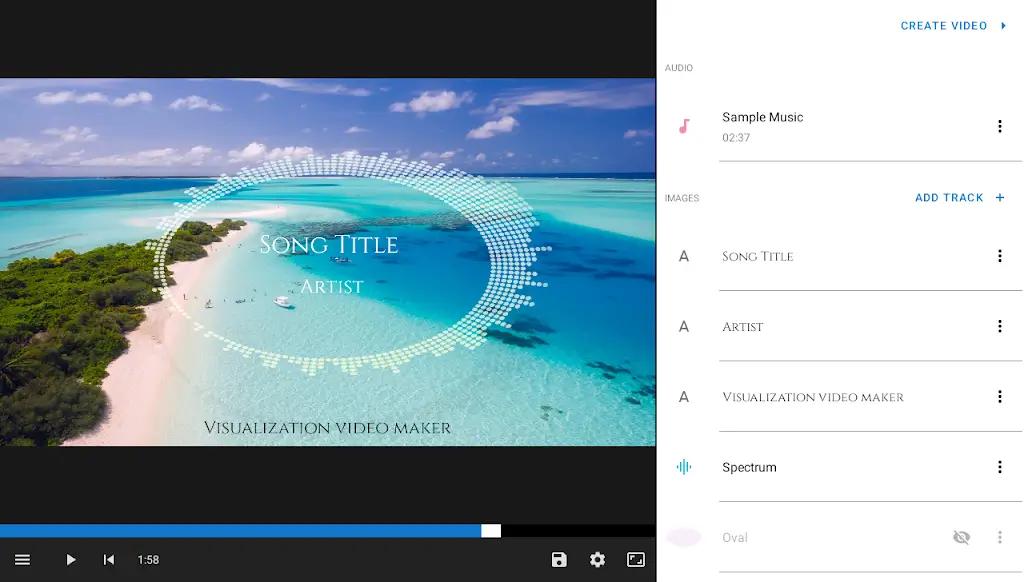Open the options menu for Sample Music

point(999,126)
